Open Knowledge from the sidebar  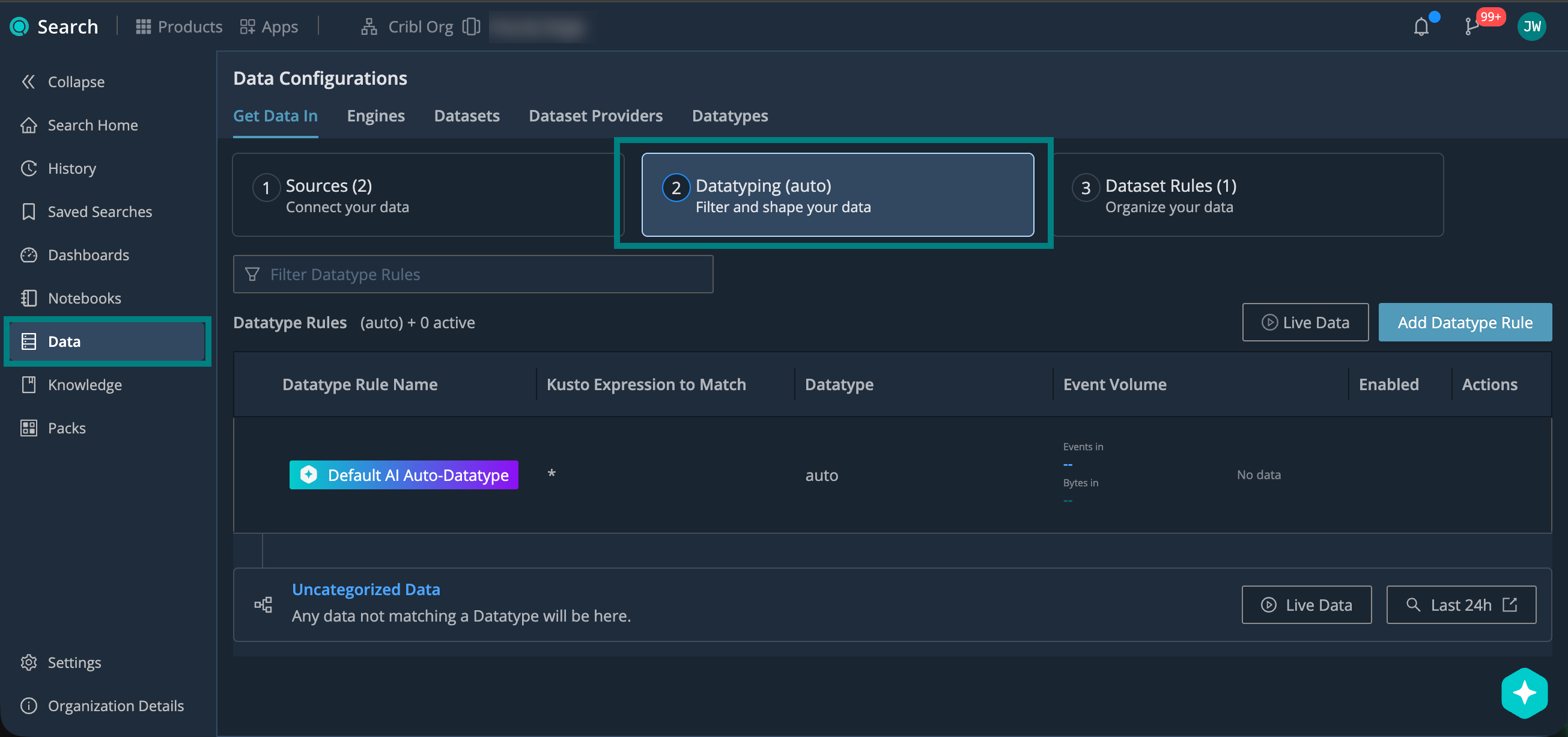71,384
